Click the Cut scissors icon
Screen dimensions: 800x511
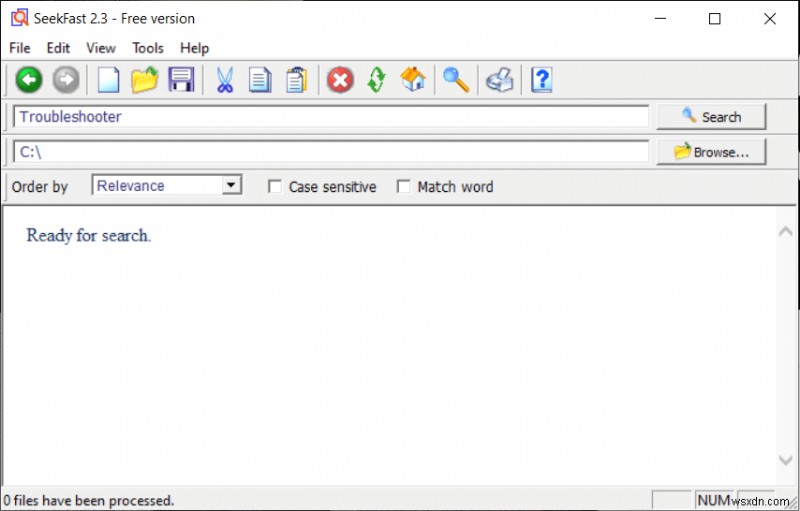click(224, 80)
